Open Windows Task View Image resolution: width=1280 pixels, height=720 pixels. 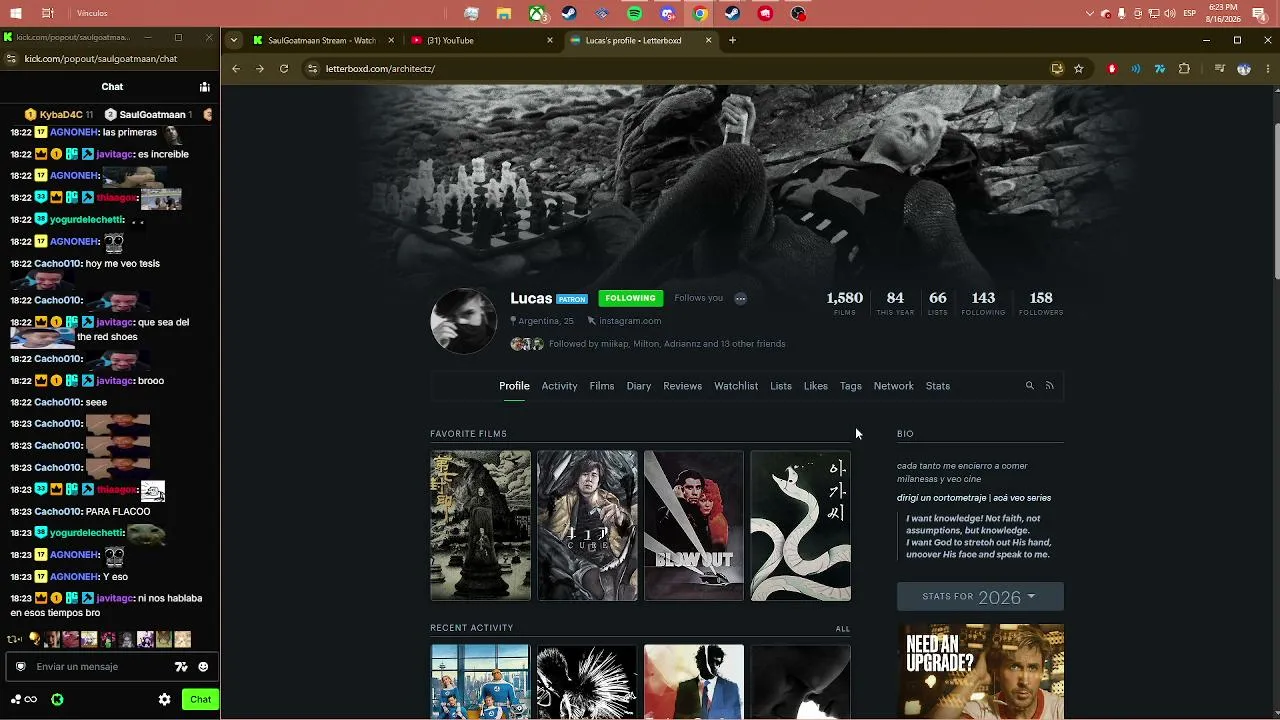pos(48,14)
